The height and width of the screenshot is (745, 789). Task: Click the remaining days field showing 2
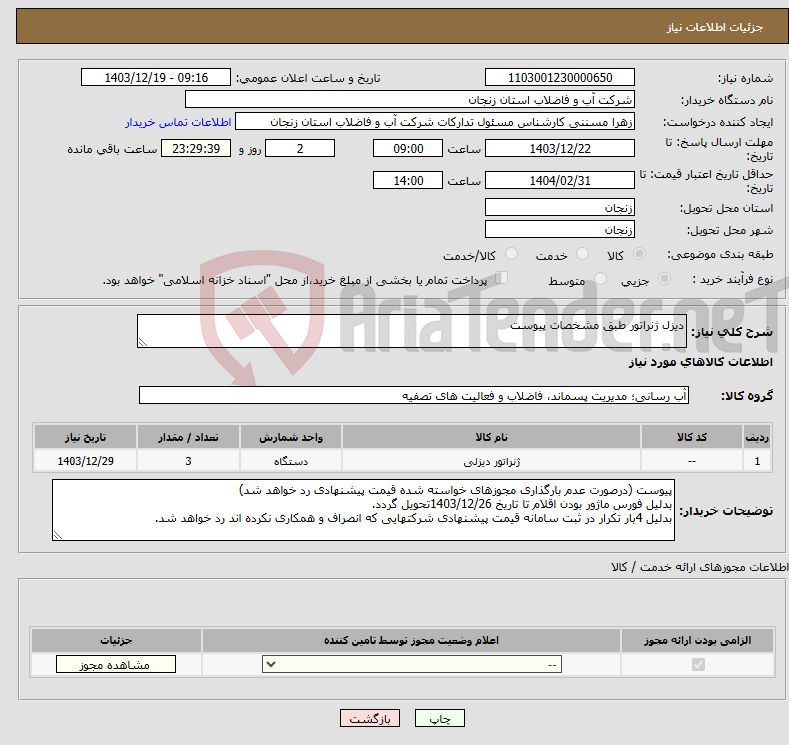pos(300,148)
